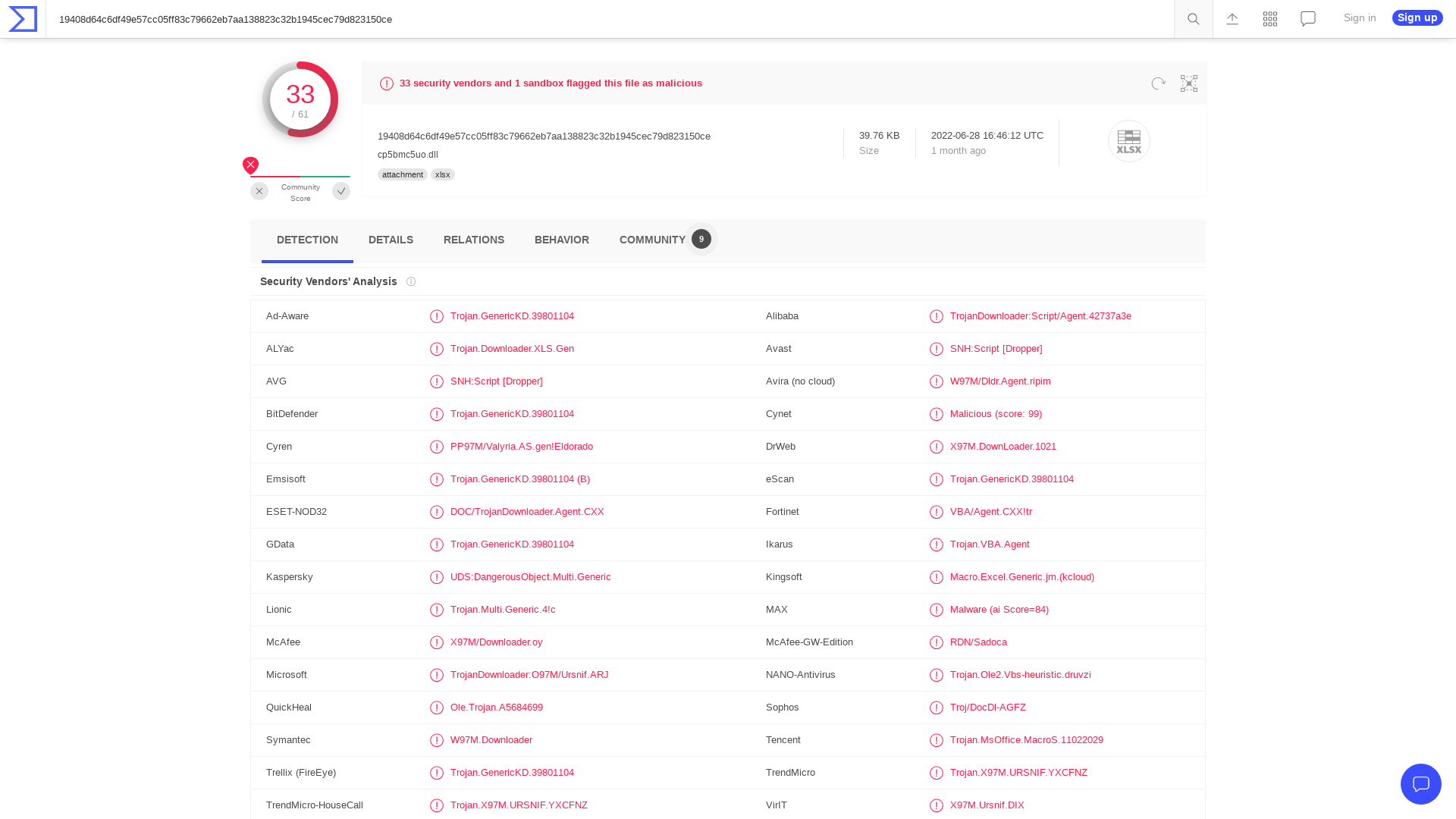Click the Sign in link

(x=1359, y=17)
